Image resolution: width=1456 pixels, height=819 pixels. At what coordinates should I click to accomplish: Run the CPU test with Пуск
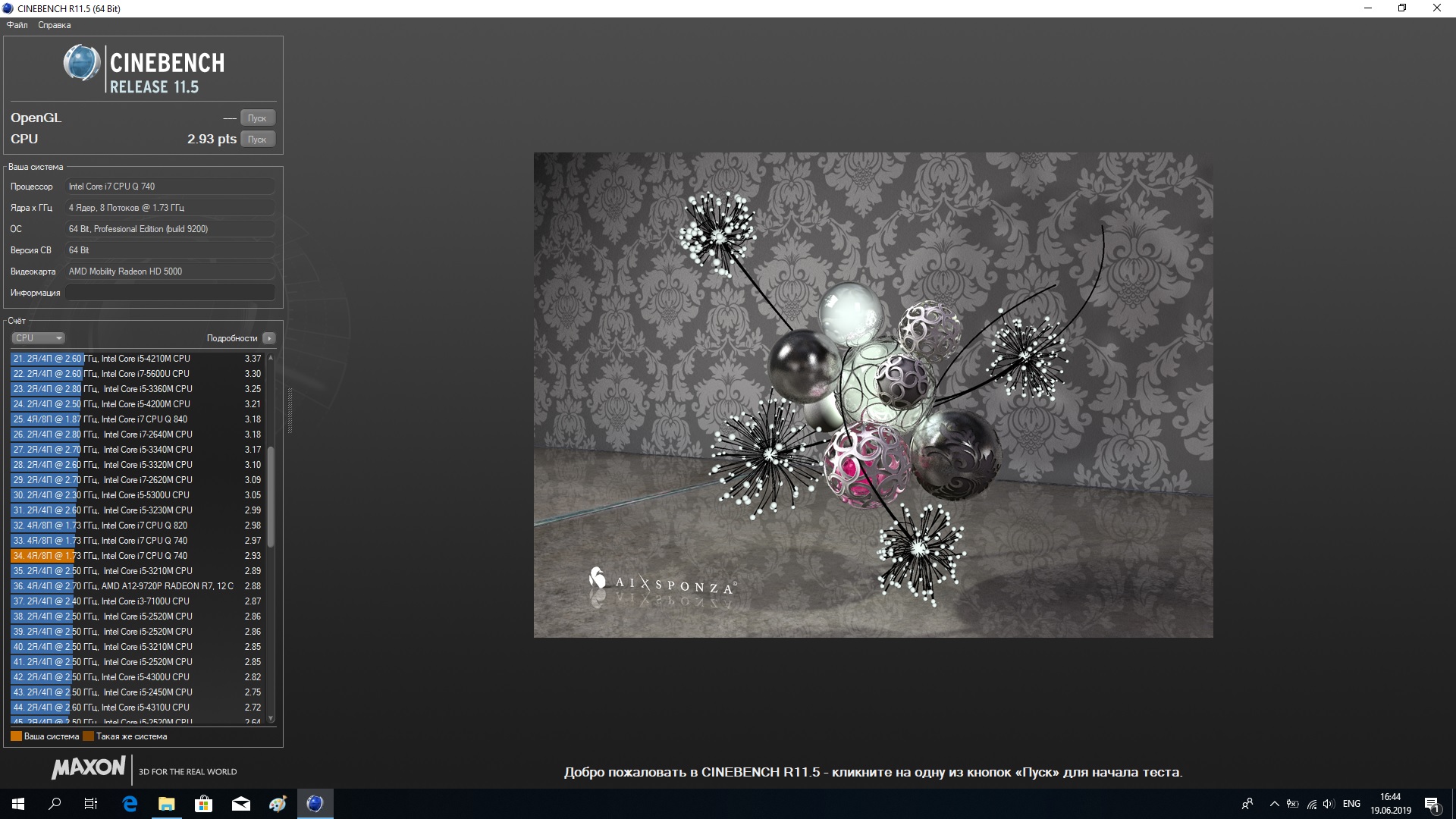[258, 139]
